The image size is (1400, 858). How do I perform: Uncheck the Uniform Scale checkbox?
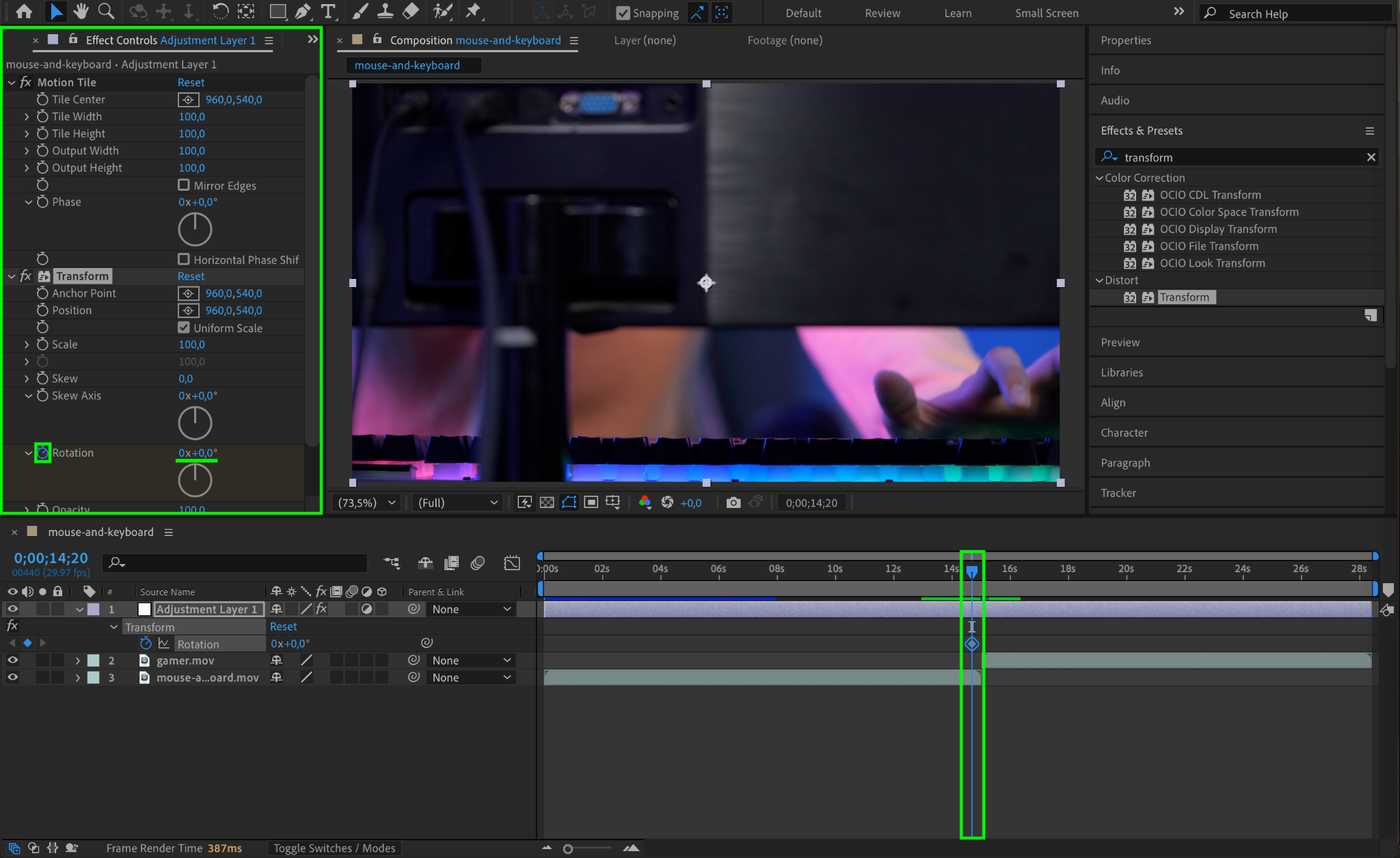pos(184,327)
